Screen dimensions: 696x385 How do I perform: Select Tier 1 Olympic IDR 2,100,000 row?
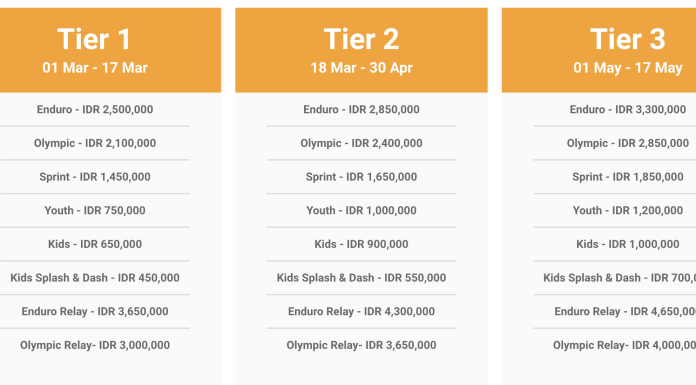click(x=95, y=143)
